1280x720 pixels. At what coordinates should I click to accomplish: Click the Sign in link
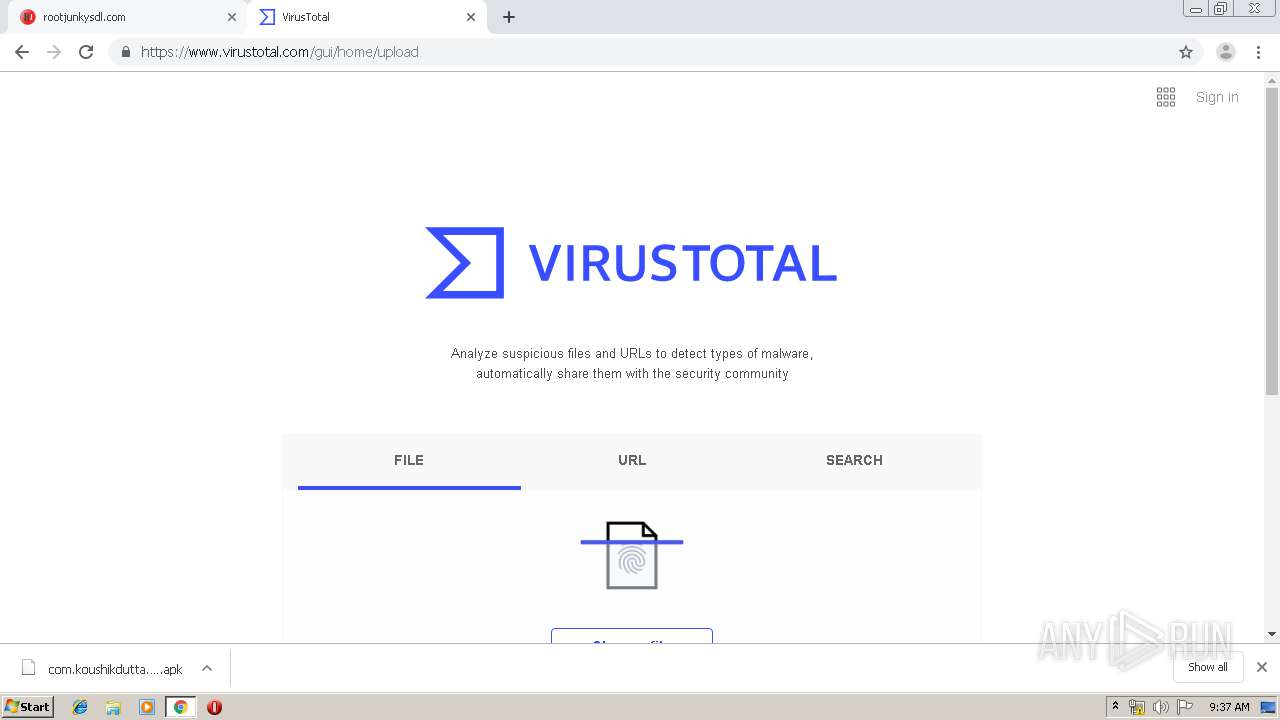[1217, 97]
